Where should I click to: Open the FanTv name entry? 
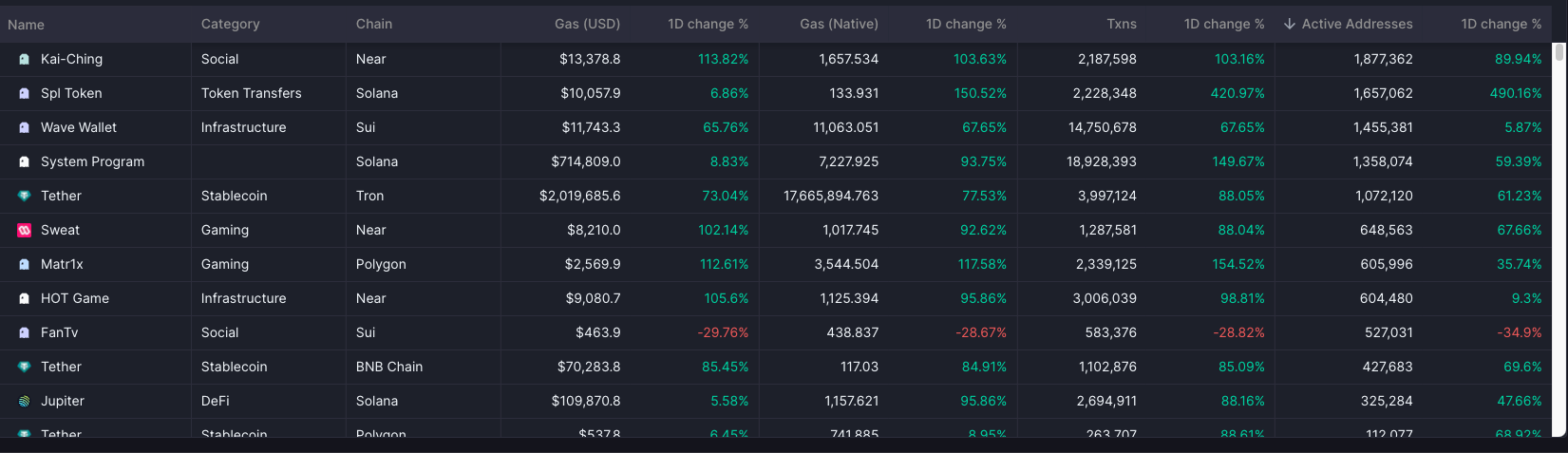point(59,332)
